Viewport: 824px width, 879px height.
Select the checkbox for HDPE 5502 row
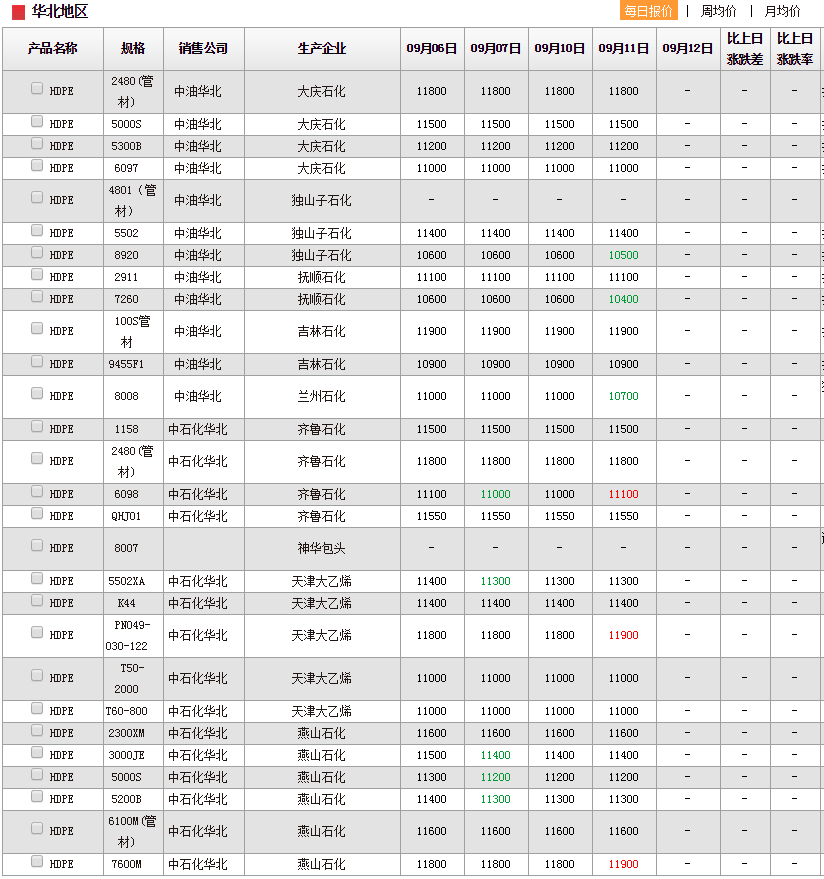[37, 230]
